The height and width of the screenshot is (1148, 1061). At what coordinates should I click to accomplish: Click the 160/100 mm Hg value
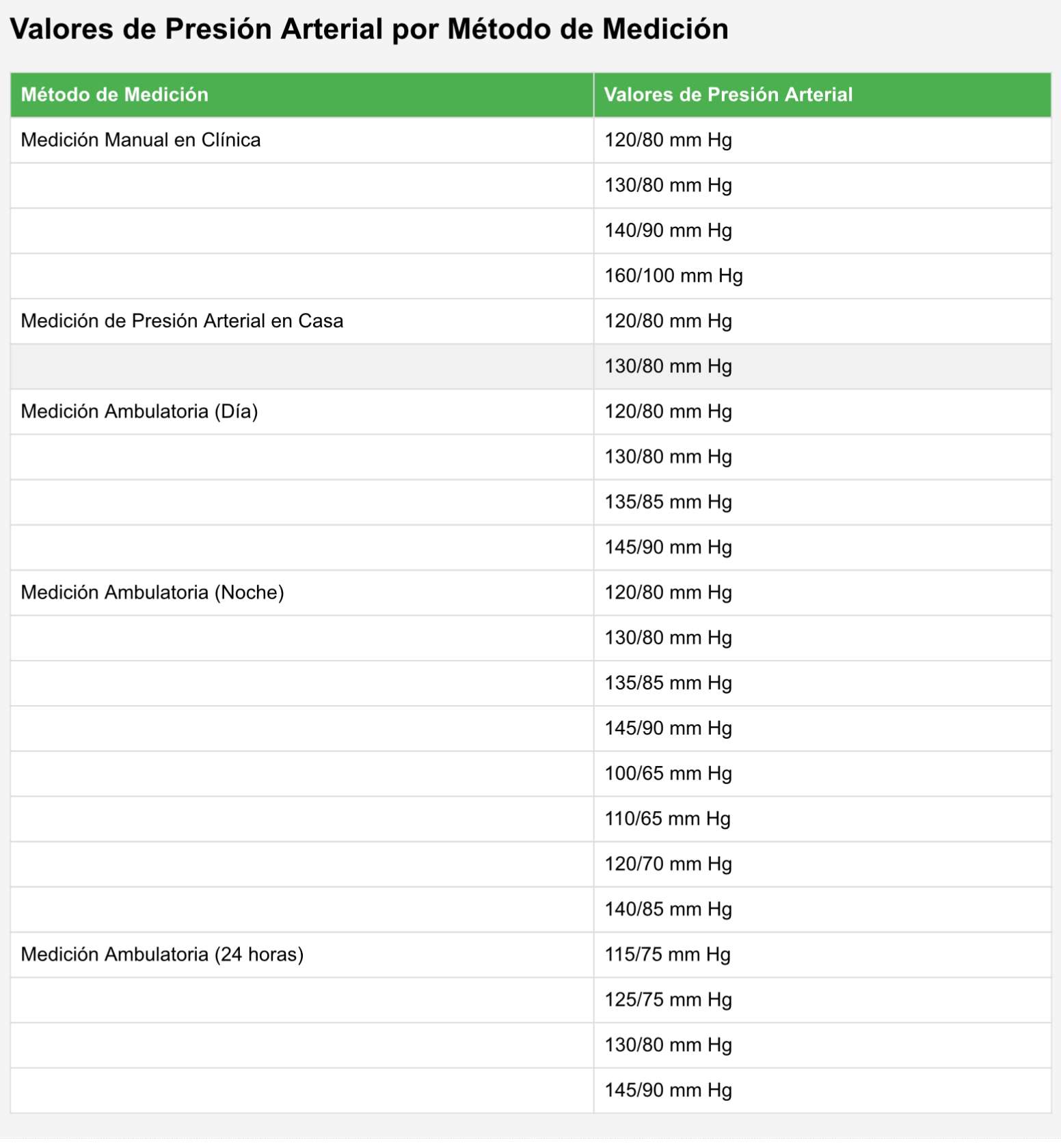(673, 276)
